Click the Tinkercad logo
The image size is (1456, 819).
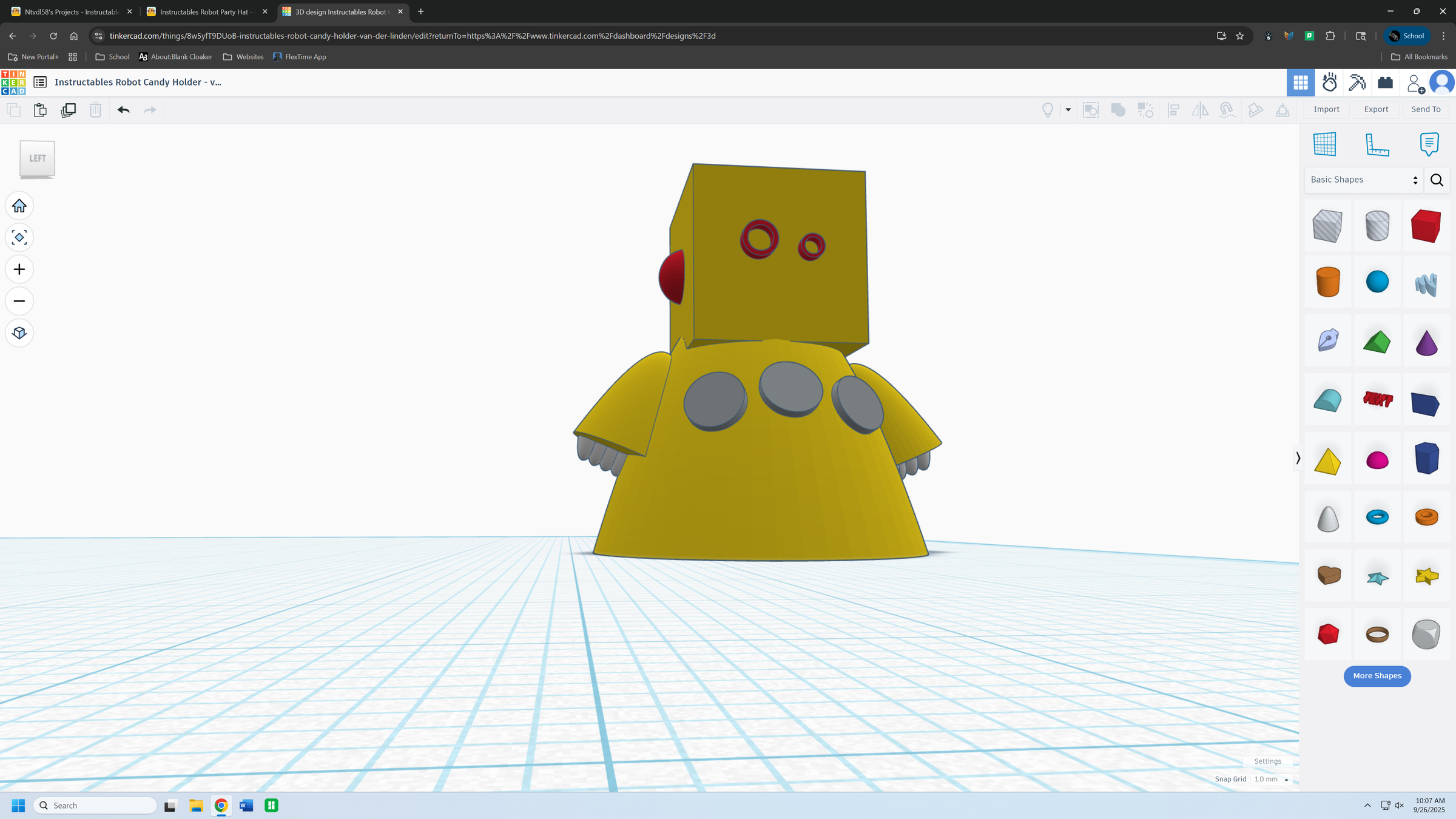tap(13, 83)
